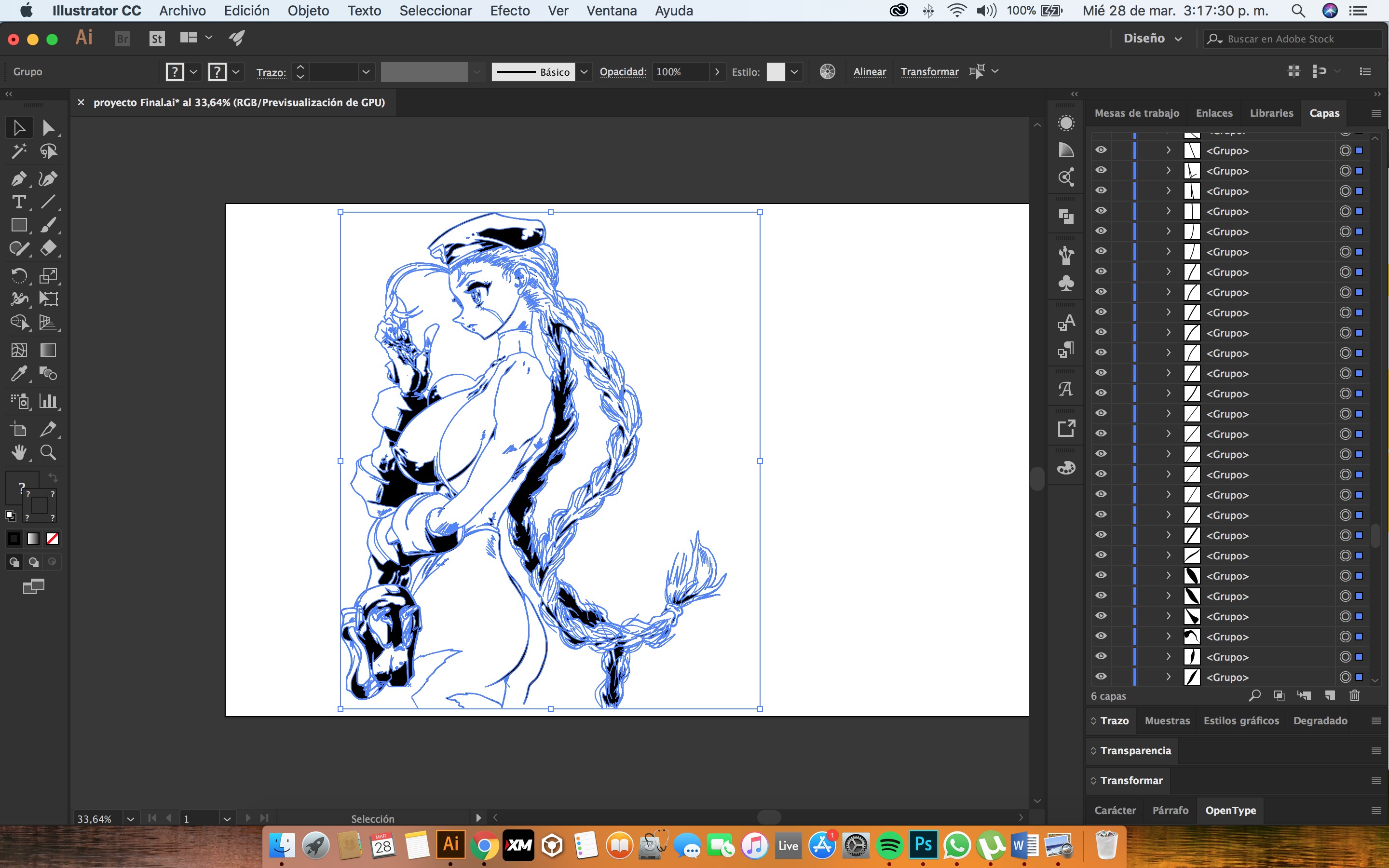Screen dimensions: 1389x868
Task: Select the Eraser tool
Action: 49,248
